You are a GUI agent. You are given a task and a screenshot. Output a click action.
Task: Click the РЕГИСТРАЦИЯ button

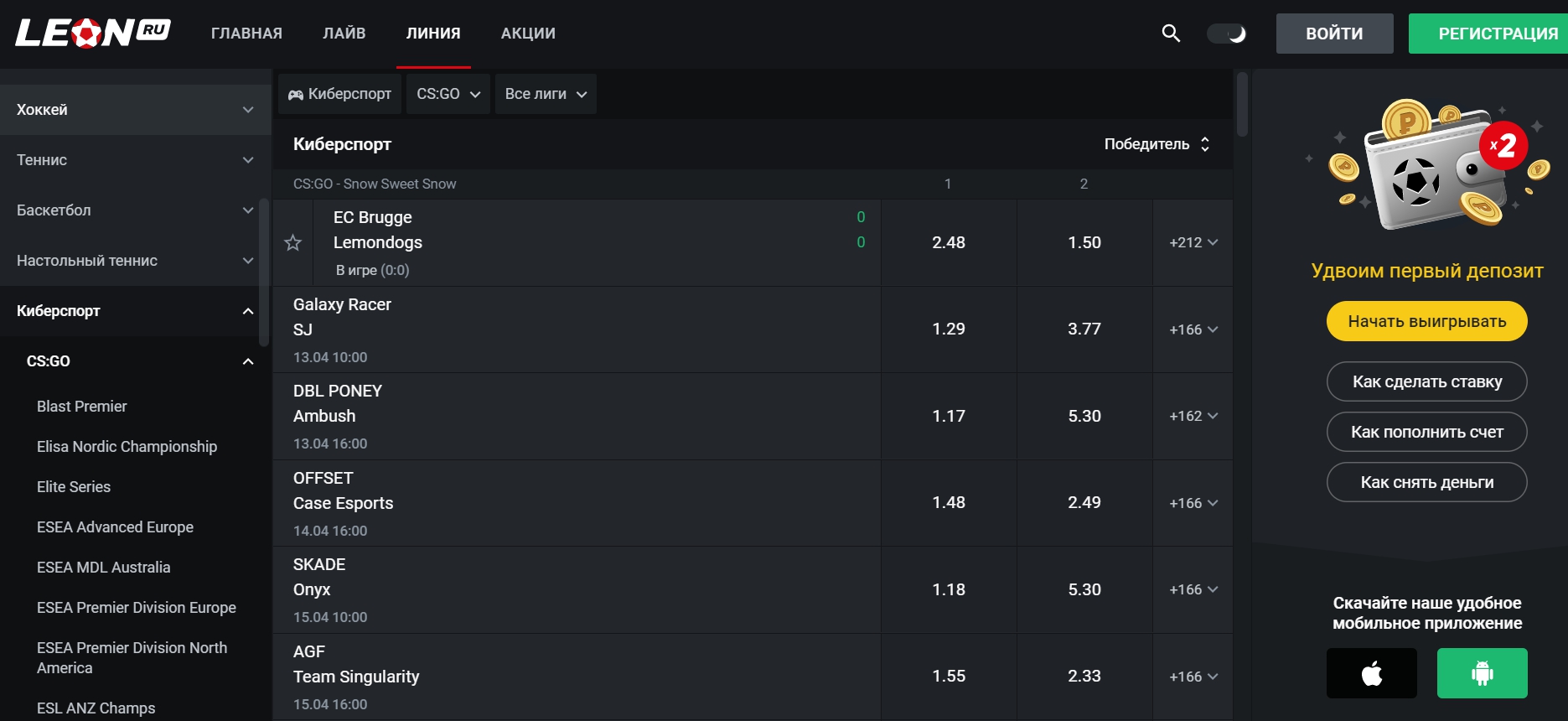1488,34
